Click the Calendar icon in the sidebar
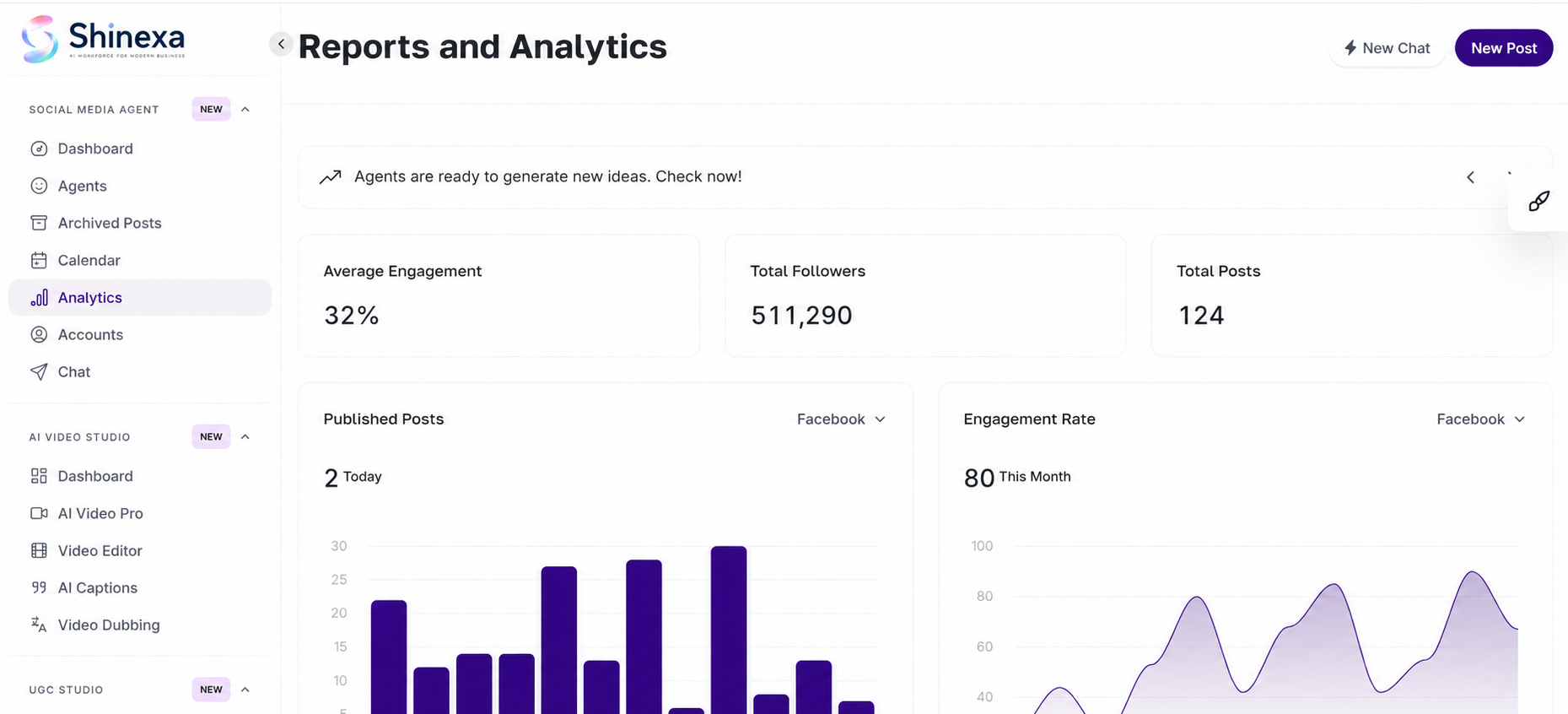This screenshot has width=1568, height=714. tap(39, 260)
